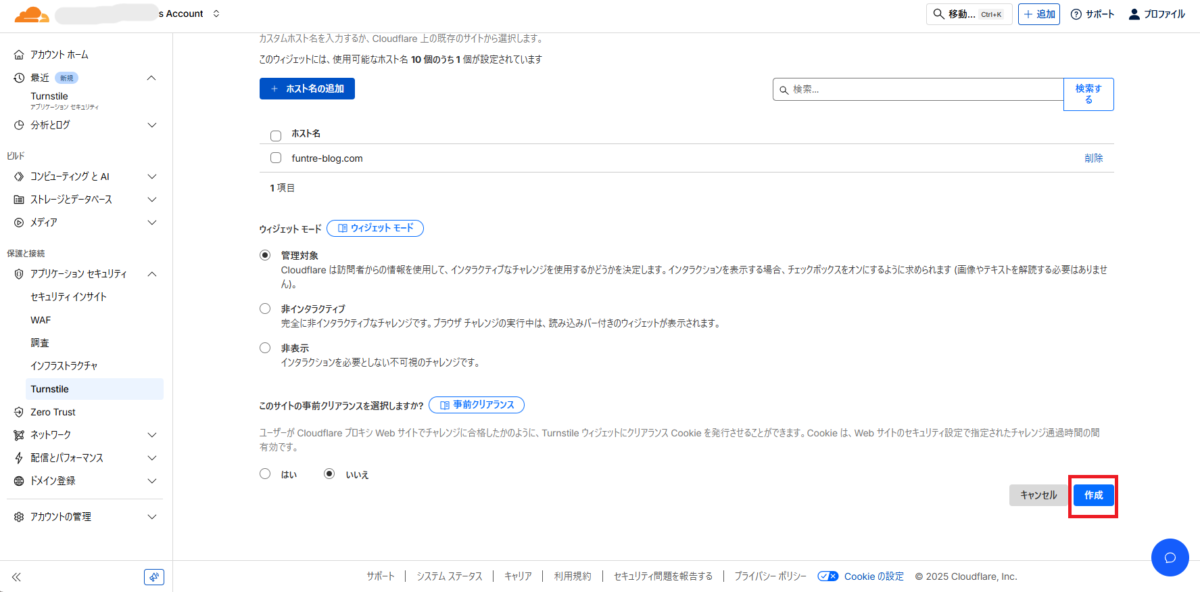Click the sidebar bottom-right settings icon
Image resolution: width=1200 pixels, height=592 pixels.
point(154,577)
